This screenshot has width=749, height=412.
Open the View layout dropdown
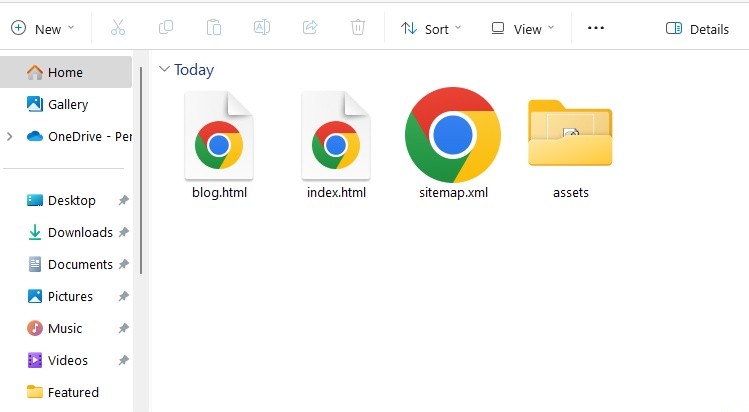pyautogui.click(x=523, y=29)
